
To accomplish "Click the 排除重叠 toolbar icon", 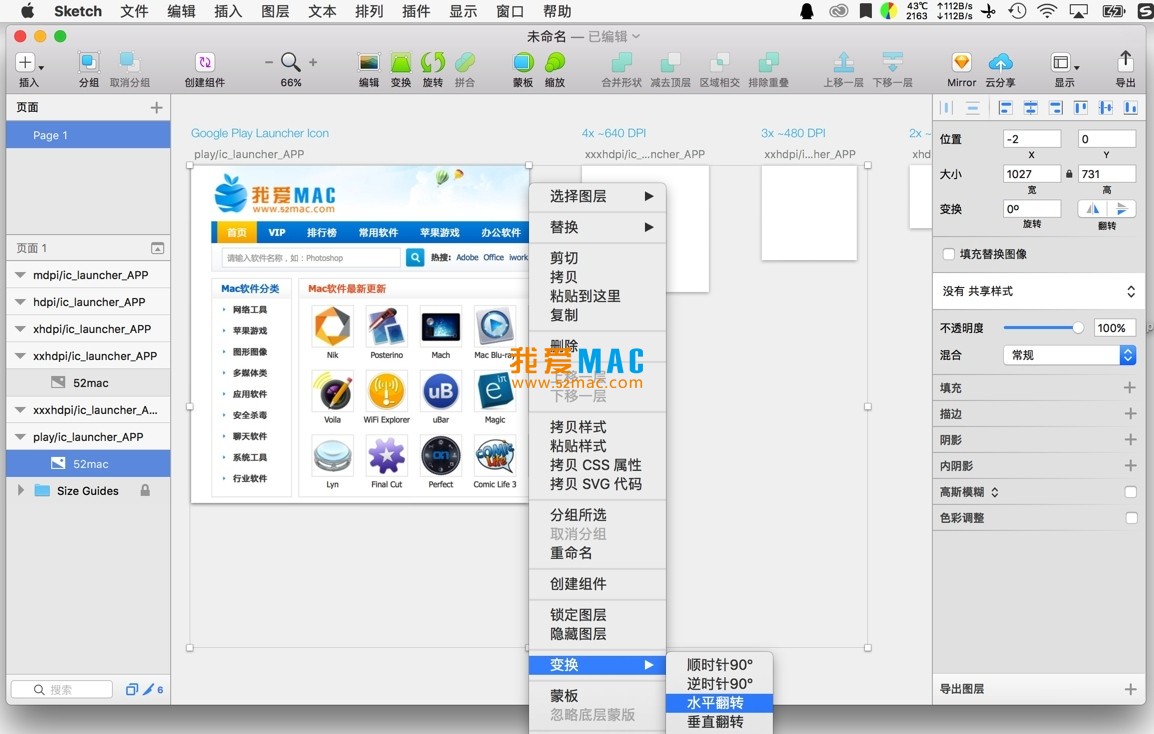I will 768,63.
